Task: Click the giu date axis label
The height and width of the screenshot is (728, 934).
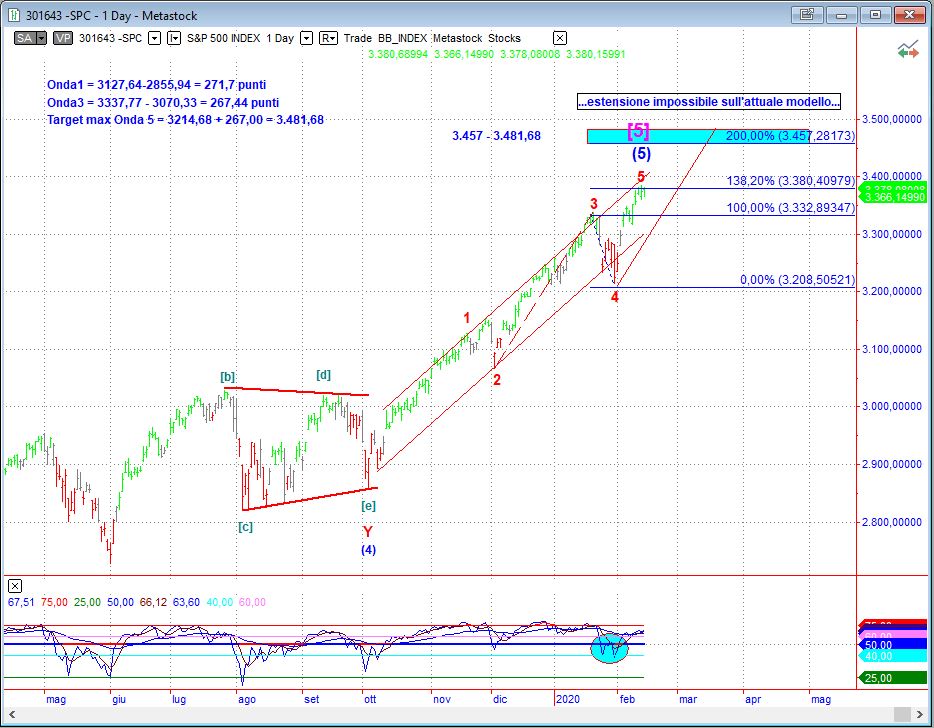Action: pos(119,699)
